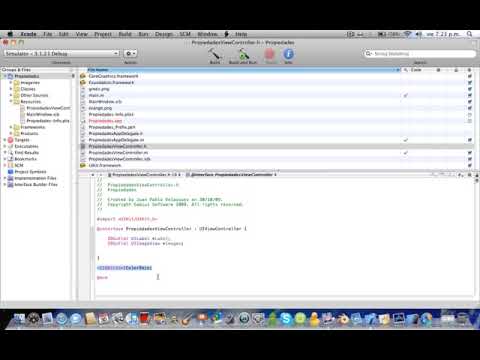This screenshot has height=360, width=480.
Task: Open Skype from the Dock
Action: 286,319
